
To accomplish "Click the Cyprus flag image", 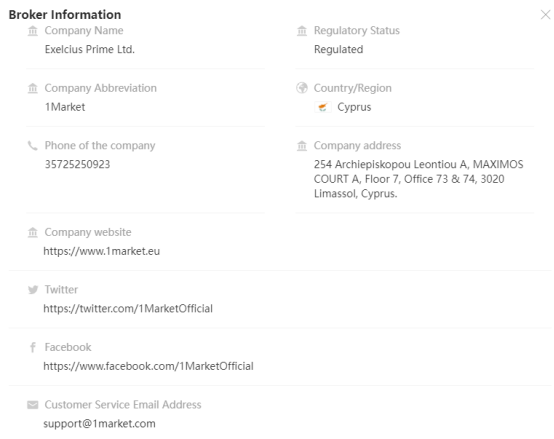I will [323, 107].
